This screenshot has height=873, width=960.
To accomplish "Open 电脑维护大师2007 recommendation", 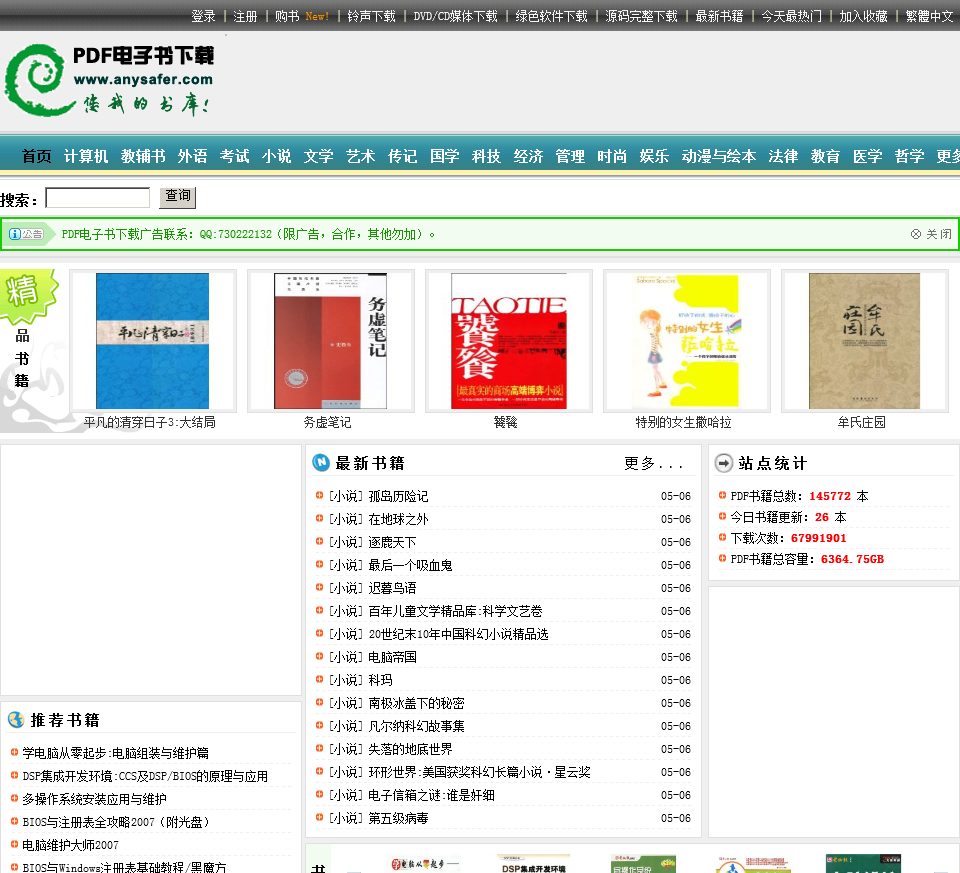I will (70, 845).
